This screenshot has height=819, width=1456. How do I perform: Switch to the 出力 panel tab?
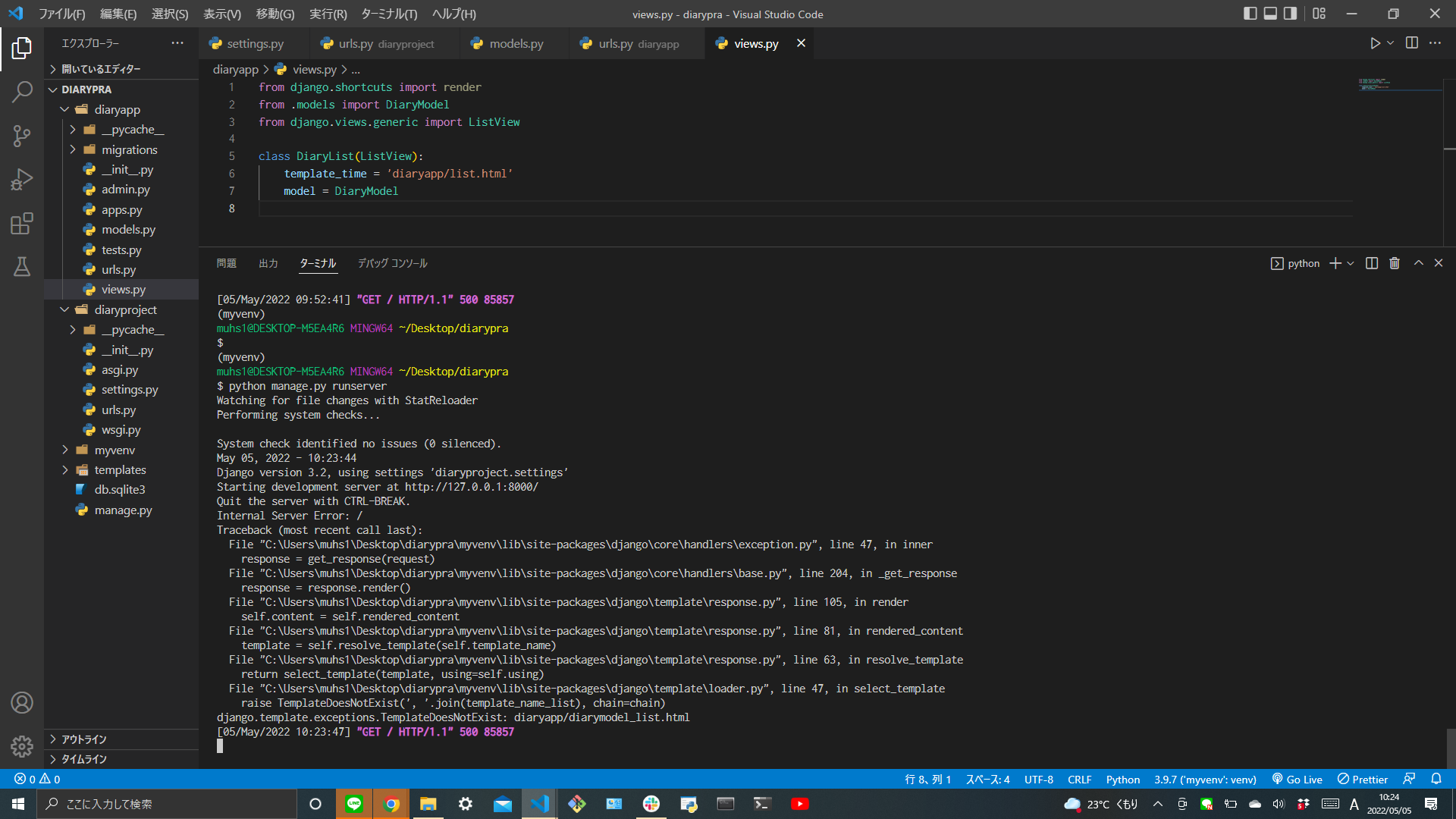[268, 263]
